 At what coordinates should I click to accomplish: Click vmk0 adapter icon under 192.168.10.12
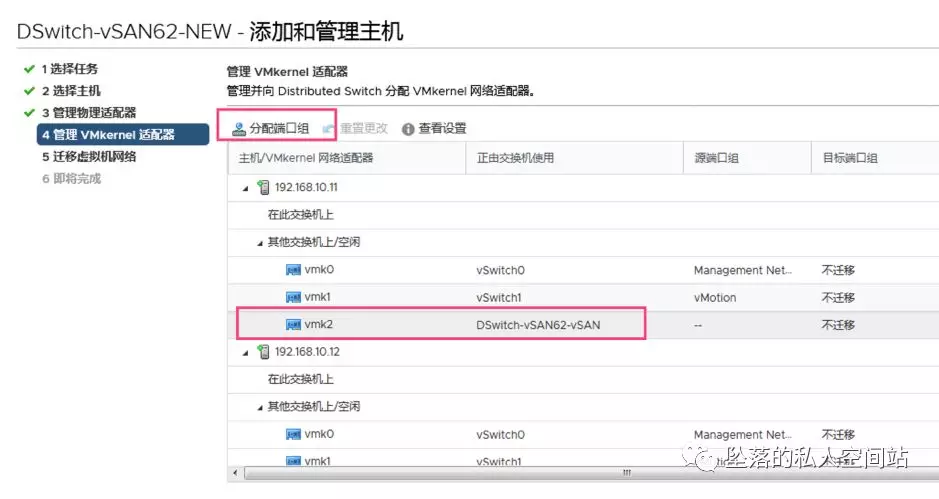click(293, 434)
